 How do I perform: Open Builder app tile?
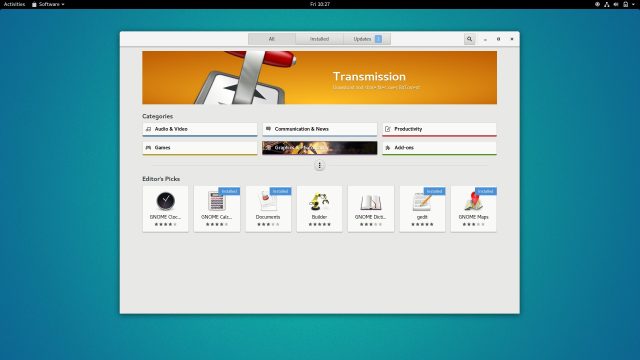pyautogui.click(x=320, y=209)
